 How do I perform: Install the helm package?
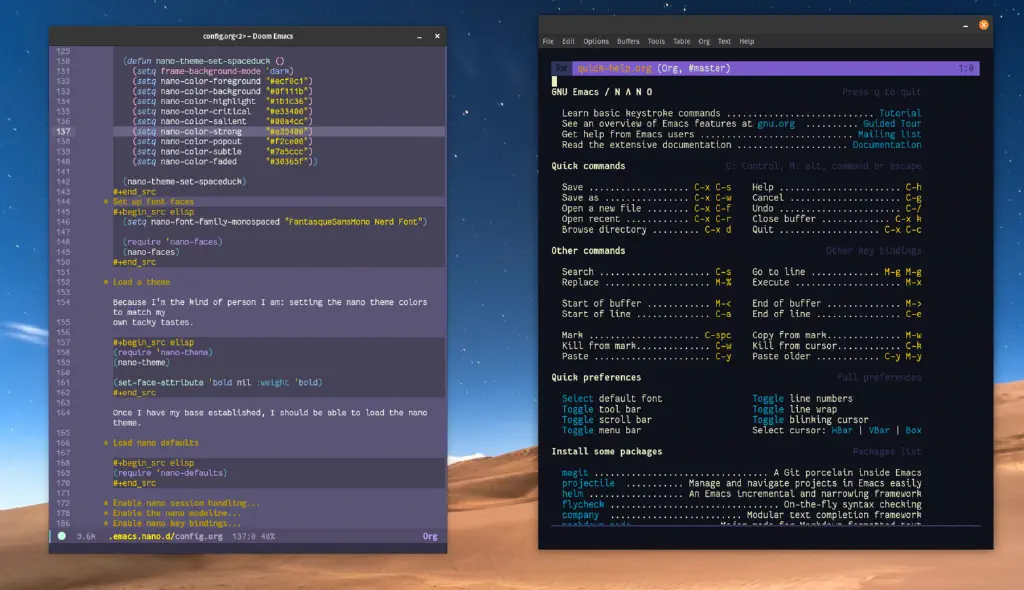[572, 493]
